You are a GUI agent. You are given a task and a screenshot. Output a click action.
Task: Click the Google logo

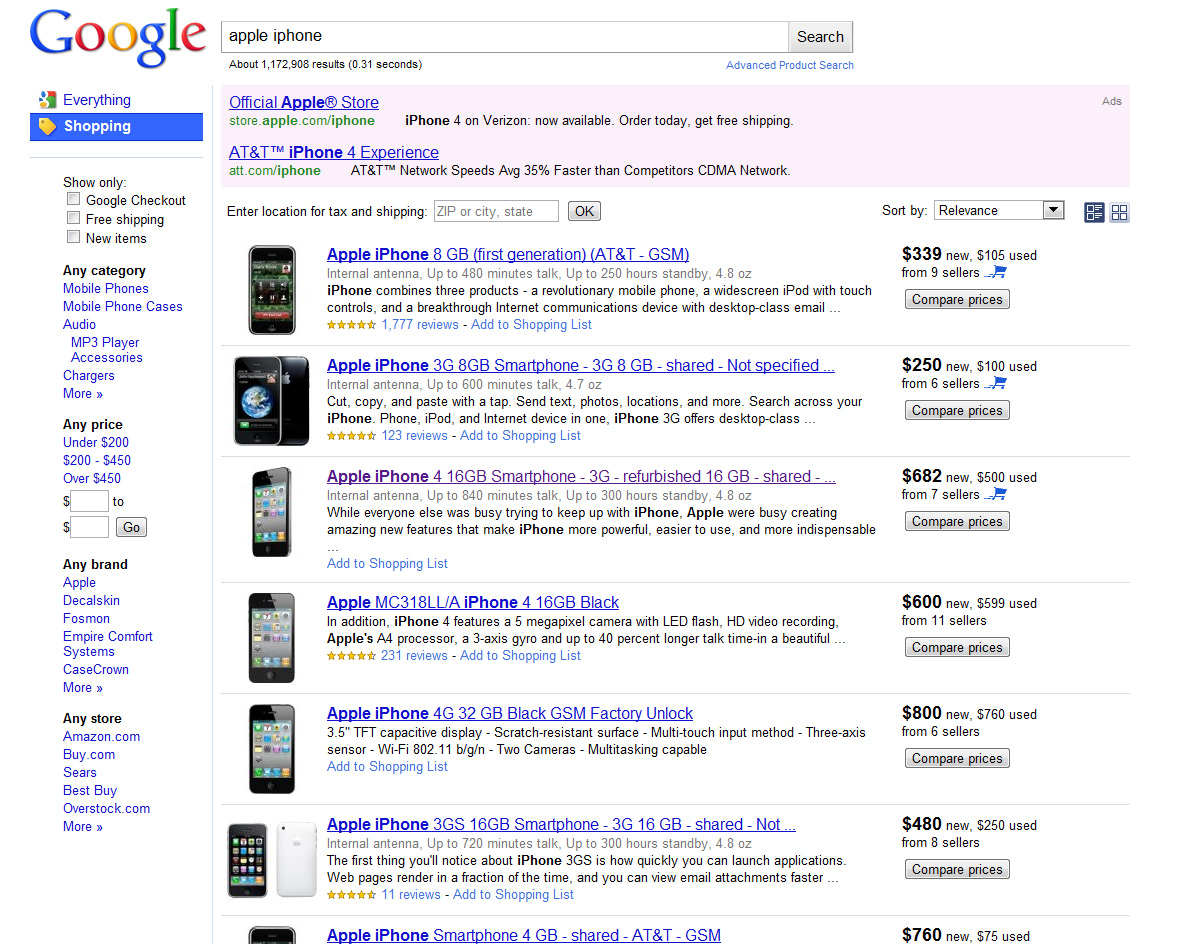click(x=118, y=37)
